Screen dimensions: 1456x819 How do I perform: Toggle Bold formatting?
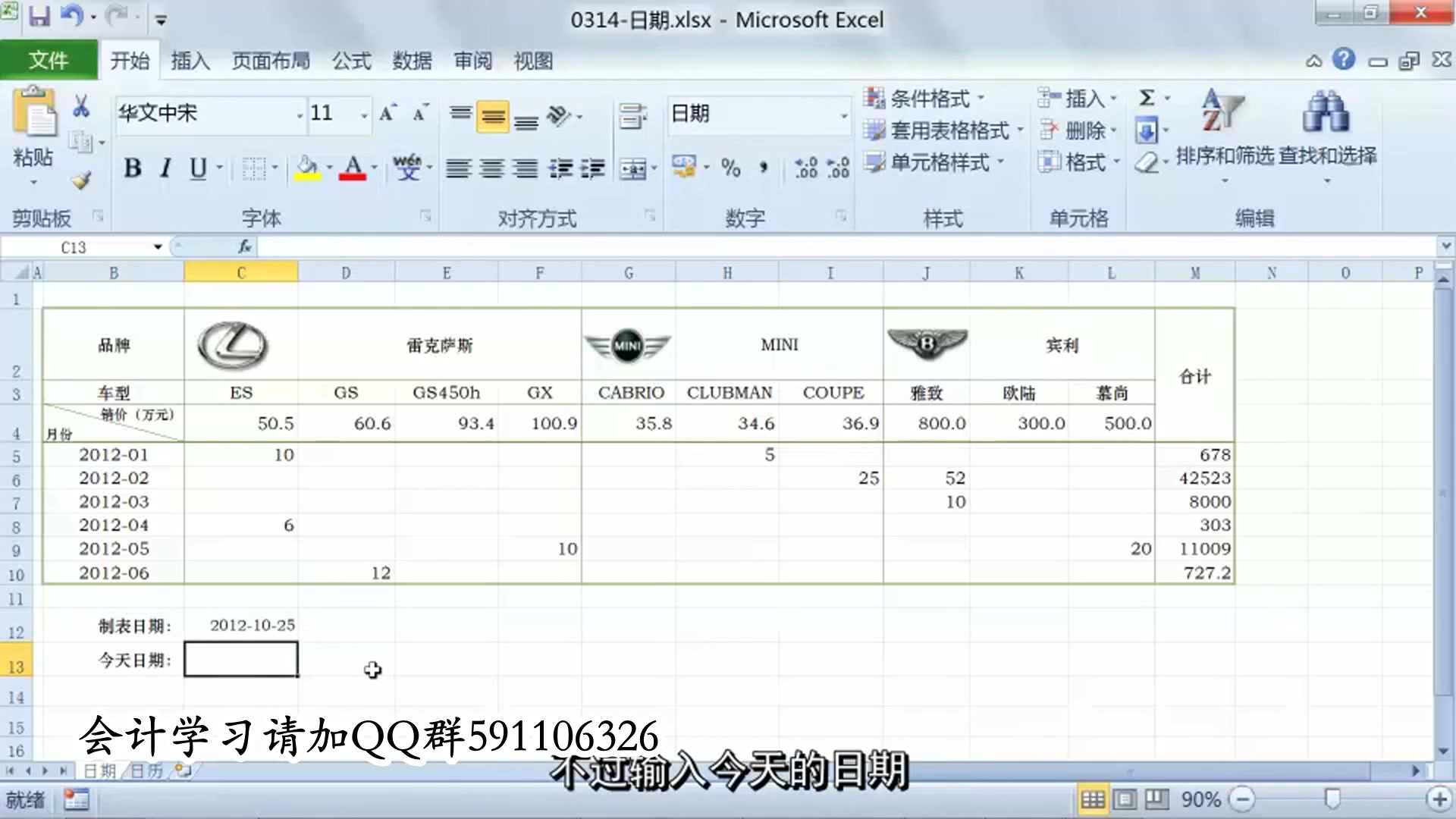[133, 168]
